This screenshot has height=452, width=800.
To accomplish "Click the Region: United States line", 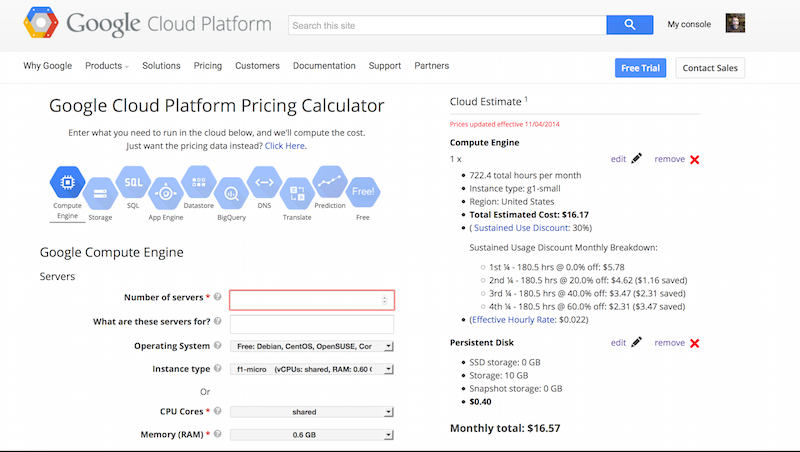I will coord(511,201).
